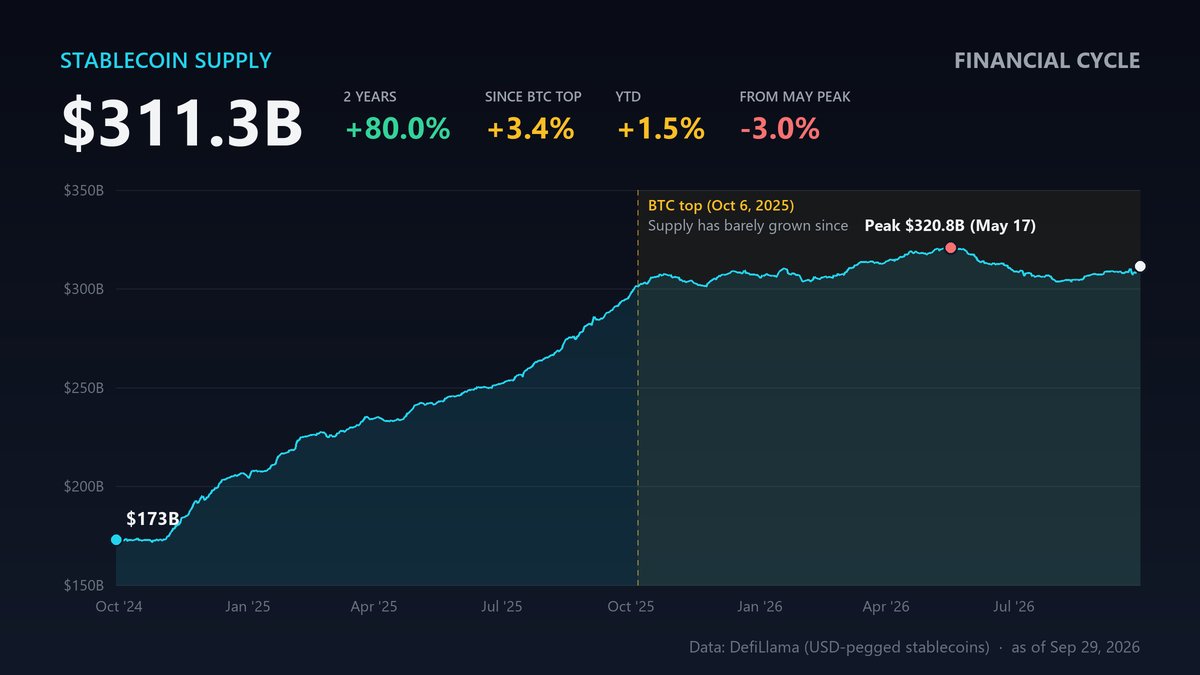Click the Jan '26 x-axis label

760,607
